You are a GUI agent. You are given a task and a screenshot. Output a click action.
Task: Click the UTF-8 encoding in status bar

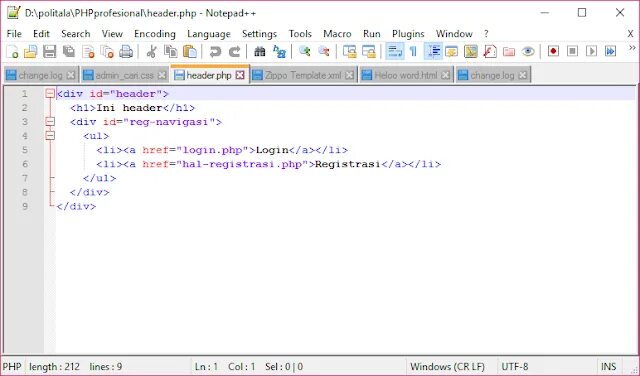[515, 367]
